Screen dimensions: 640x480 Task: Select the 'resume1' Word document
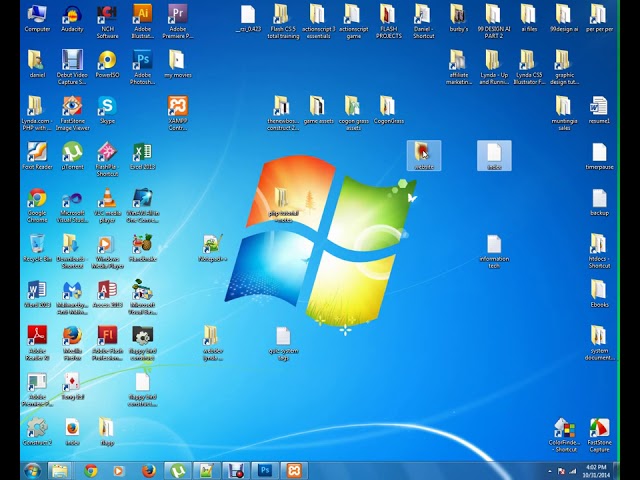click(x=600, y=110)
